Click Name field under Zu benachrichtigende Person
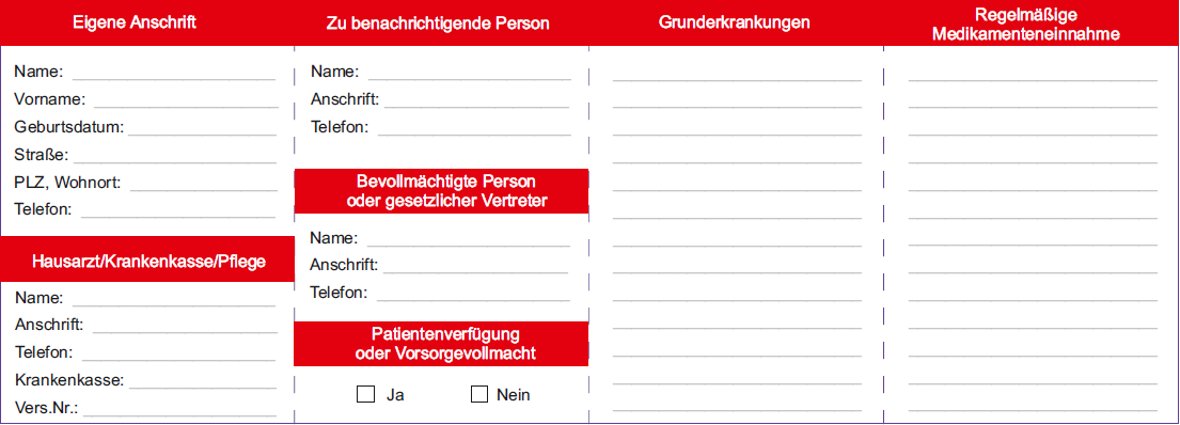Screen dimensions: 1180x425 470,72
